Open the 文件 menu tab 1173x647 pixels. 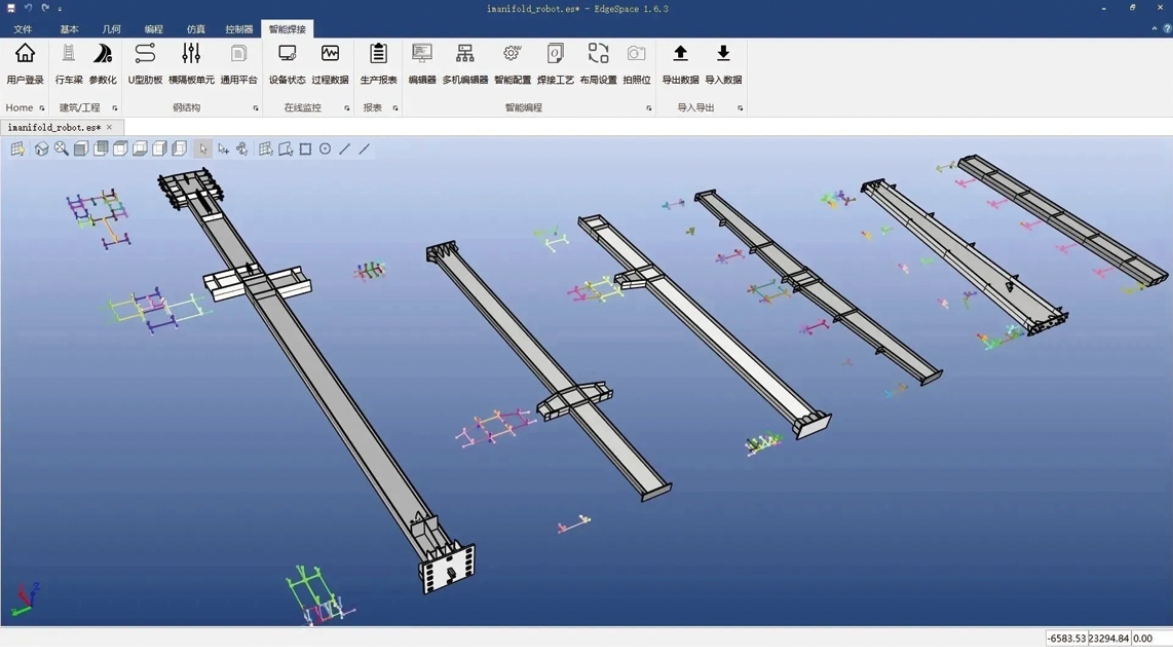[x=22, y=29]
